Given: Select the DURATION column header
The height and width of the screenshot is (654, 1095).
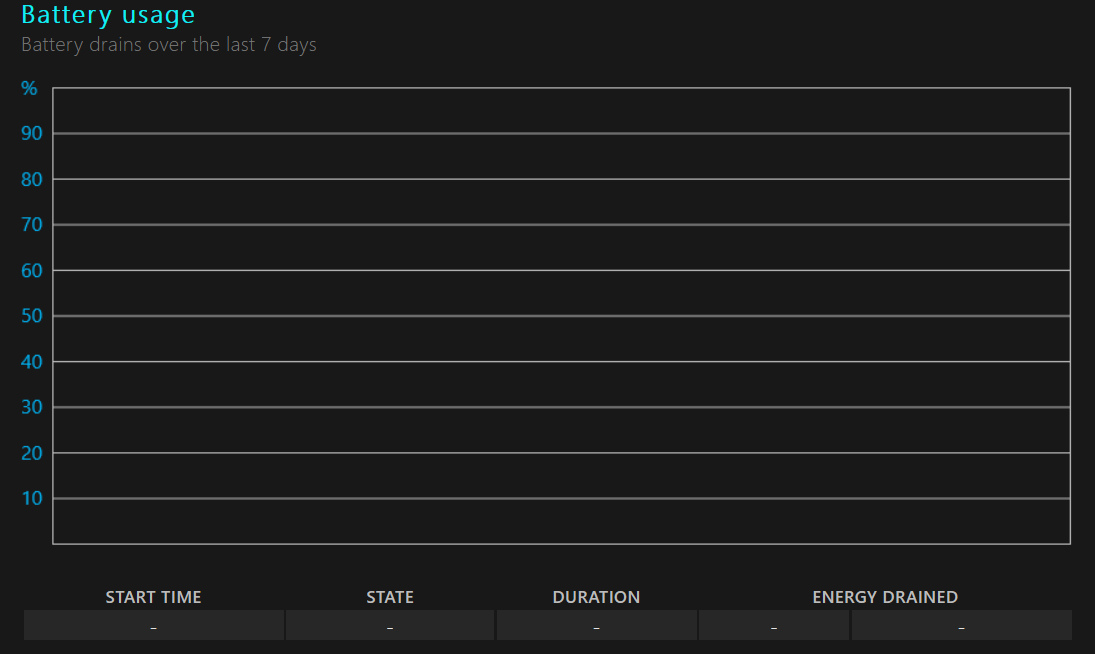Looking at the screenshot, I should click(596, 597).
